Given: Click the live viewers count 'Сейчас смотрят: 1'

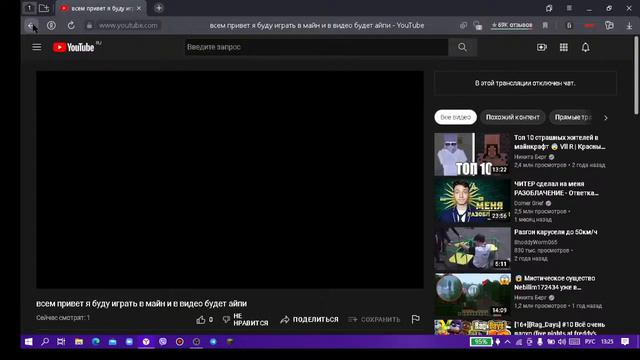Looking at the screenshot, I should tap(63, 318).
